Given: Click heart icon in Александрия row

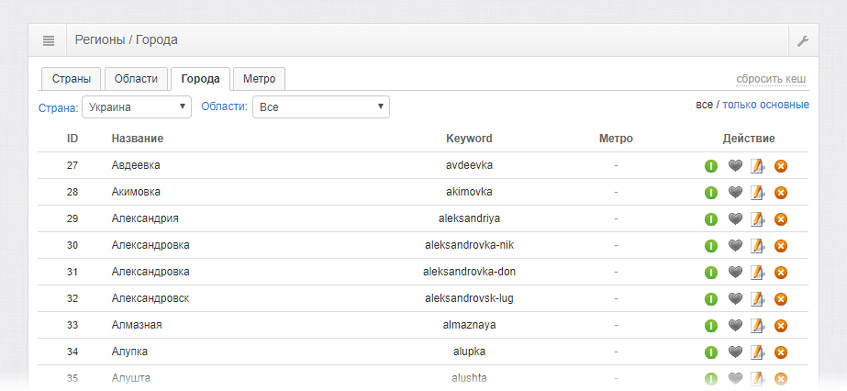Looking at the screenshot, I should (735, 219).
